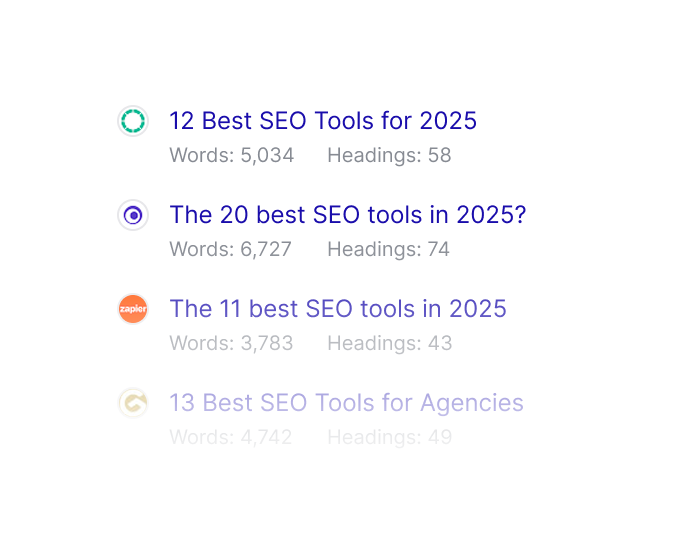Open the 12 Best SEO Tools for 2025 link
This screenshot has height=540, width=680.
click(x=323, y=121)
